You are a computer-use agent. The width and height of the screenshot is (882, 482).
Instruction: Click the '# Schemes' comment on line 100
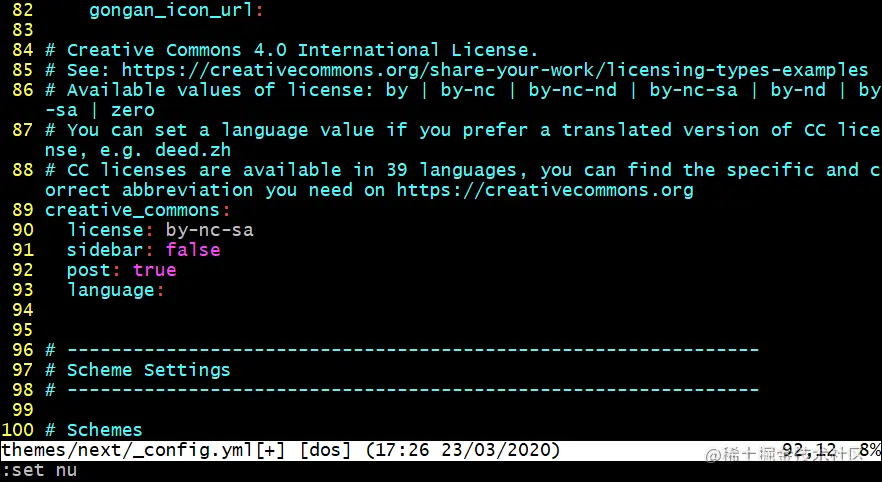coord(93,430)
